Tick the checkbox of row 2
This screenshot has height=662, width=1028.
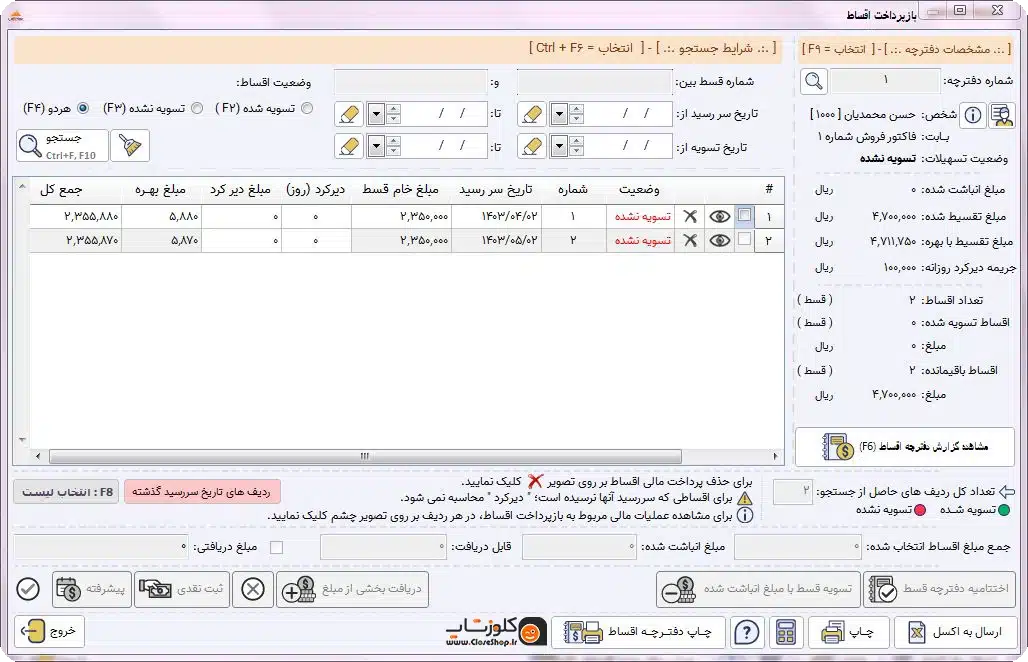(744, 239)
